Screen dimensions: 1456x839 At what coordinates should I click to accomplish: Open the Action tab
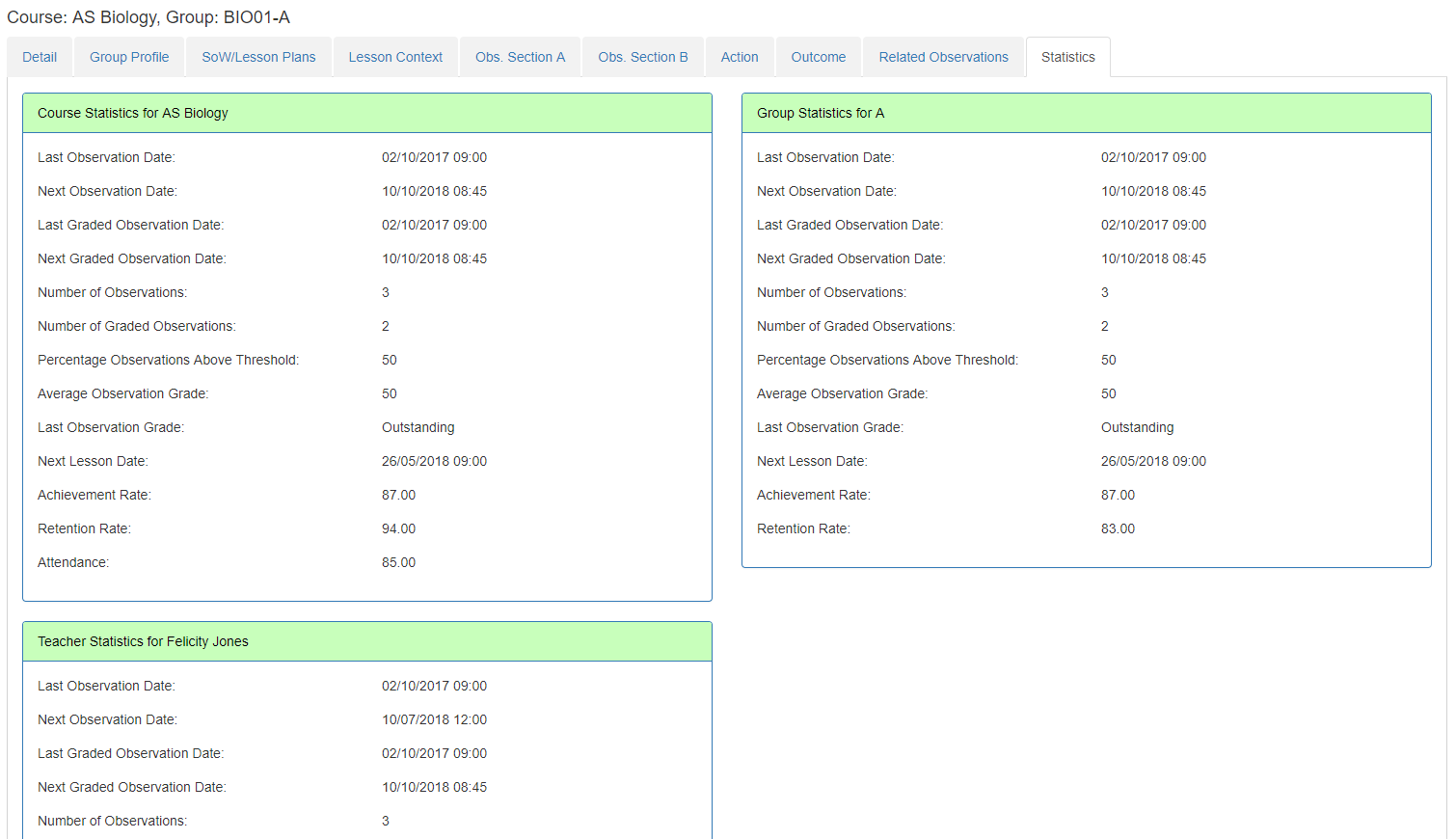[740, 57]
